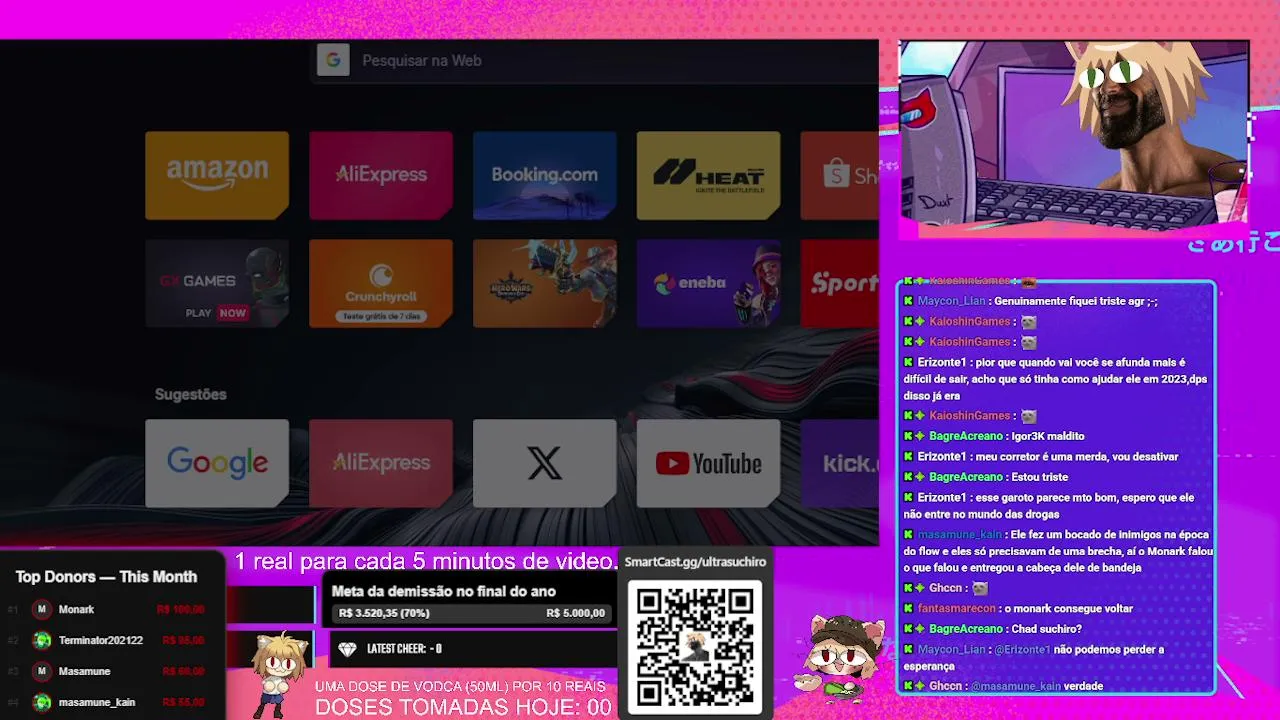
Task: Open the Hero Wars game tile
Action: tap(545, 283)
